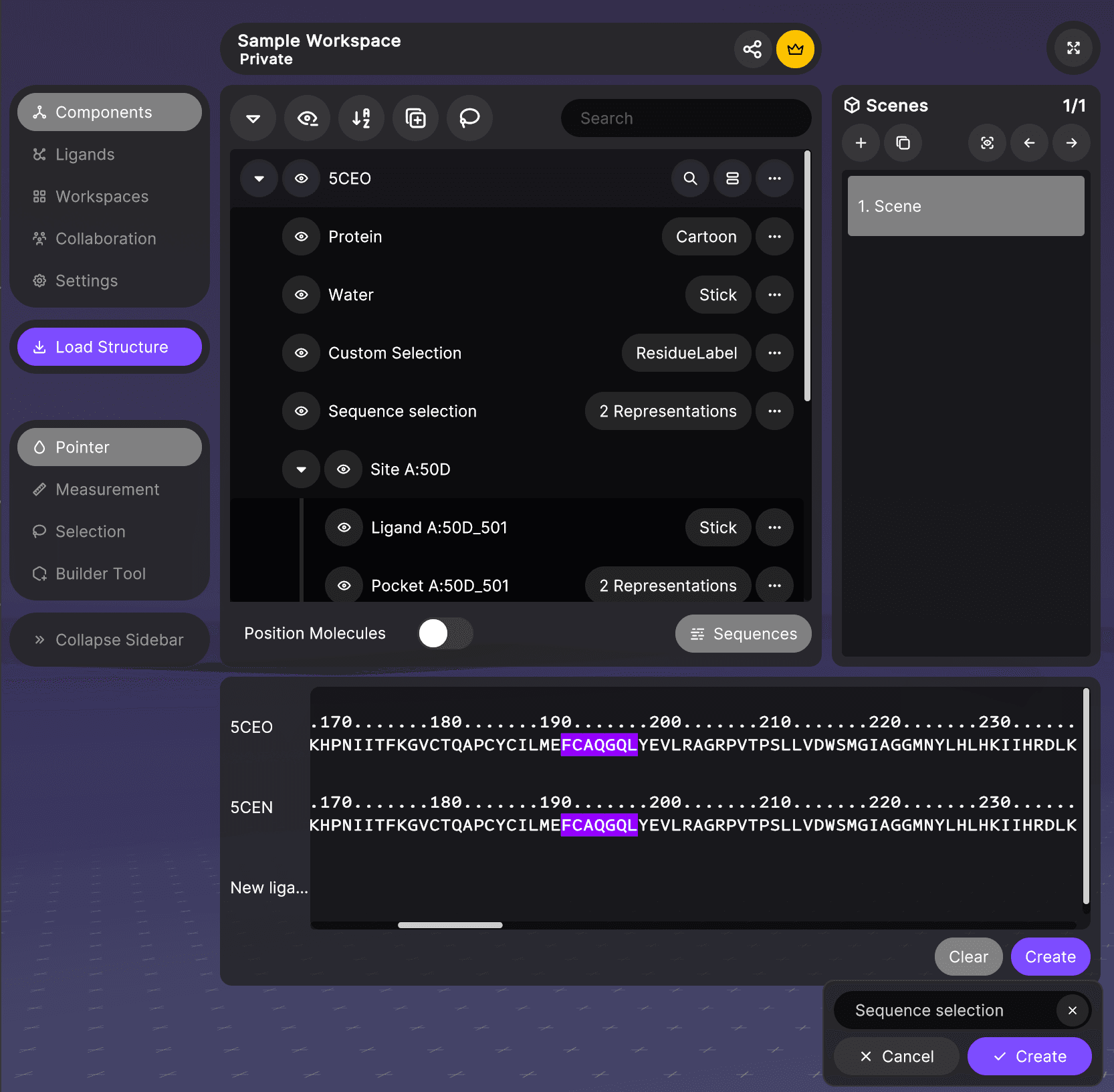Select the Measurement tool menu item

107,489
